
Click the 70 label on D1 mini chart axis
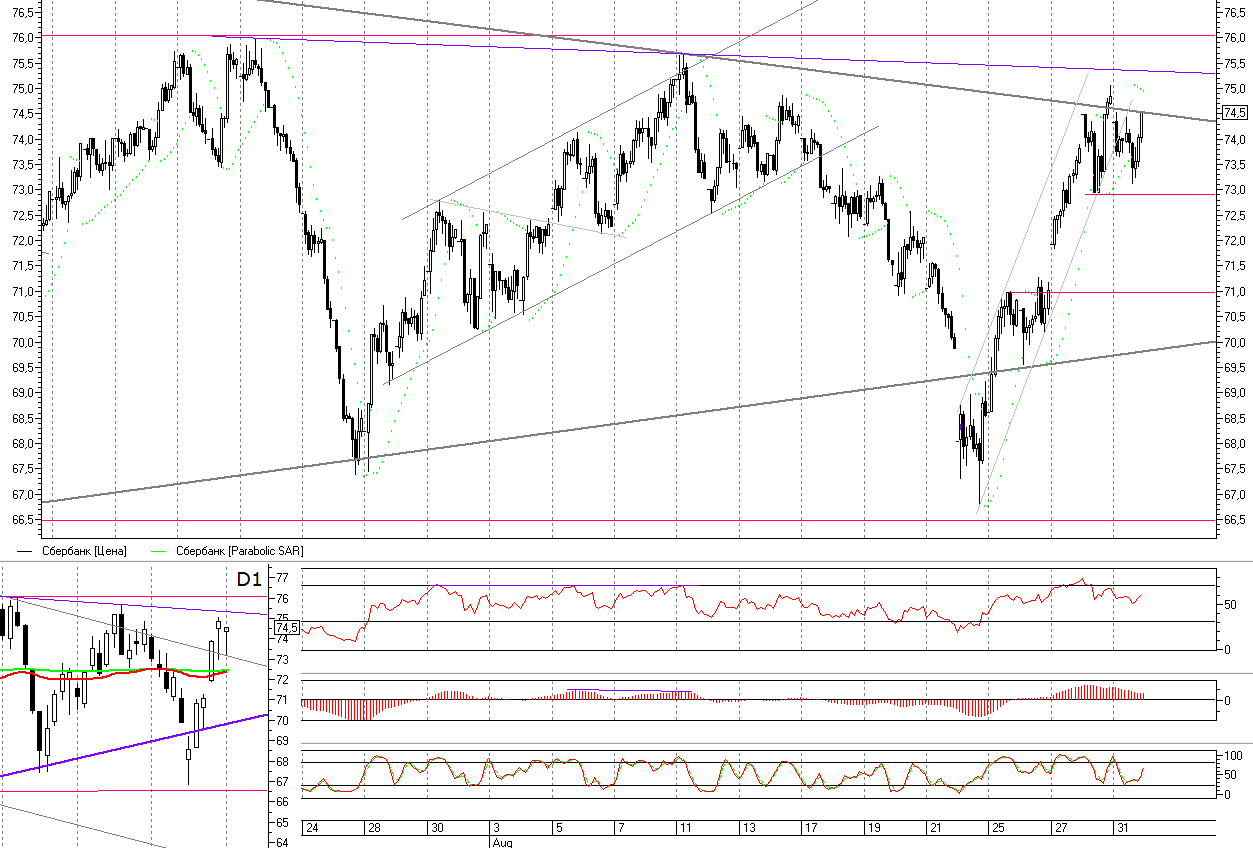(x=282, y=720)
